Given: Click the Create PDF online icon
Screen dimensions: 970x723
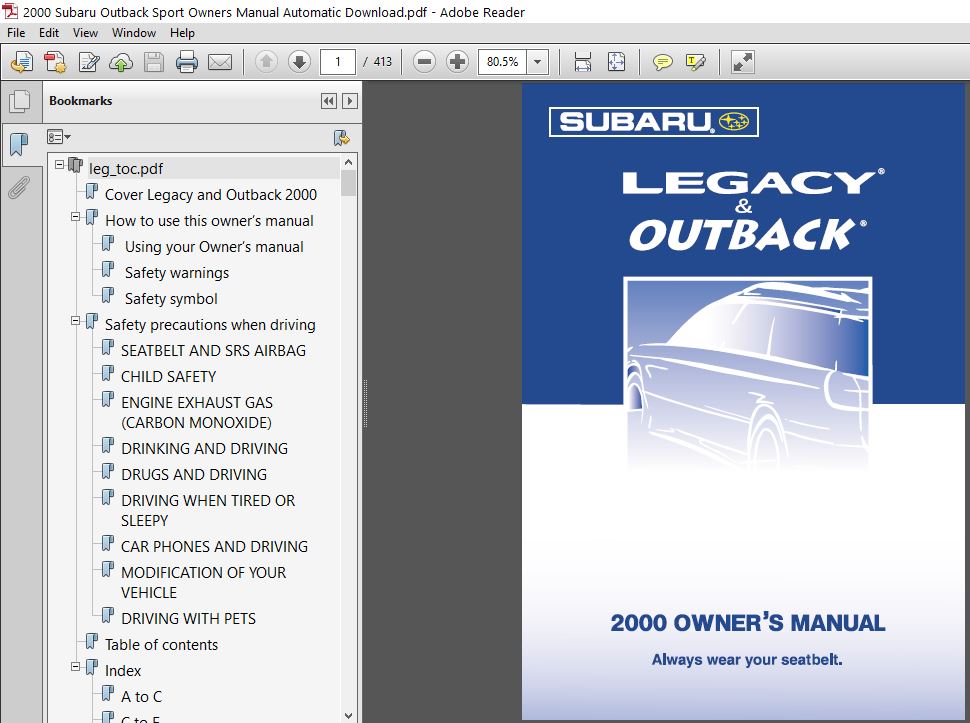Looking at the screenshot, I should 22,62.
